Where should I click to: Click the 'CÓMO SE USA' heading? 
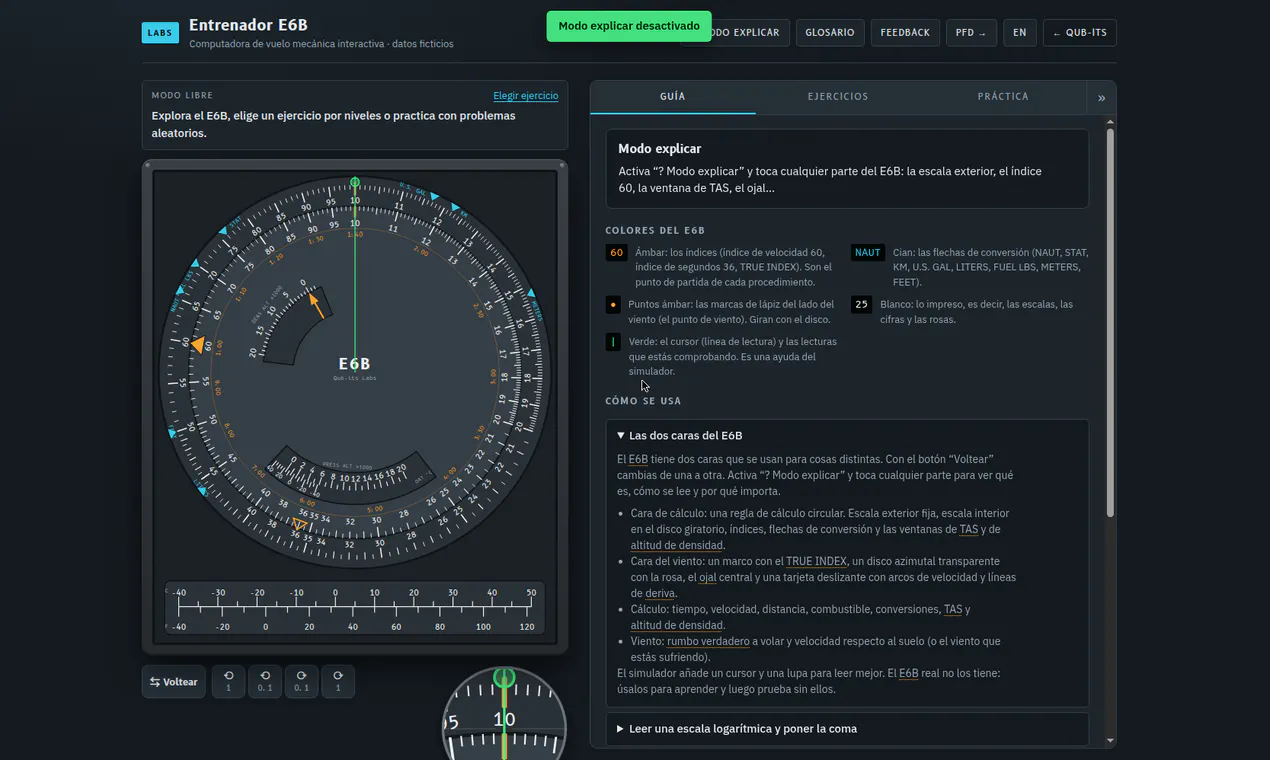tap(643, 401)
